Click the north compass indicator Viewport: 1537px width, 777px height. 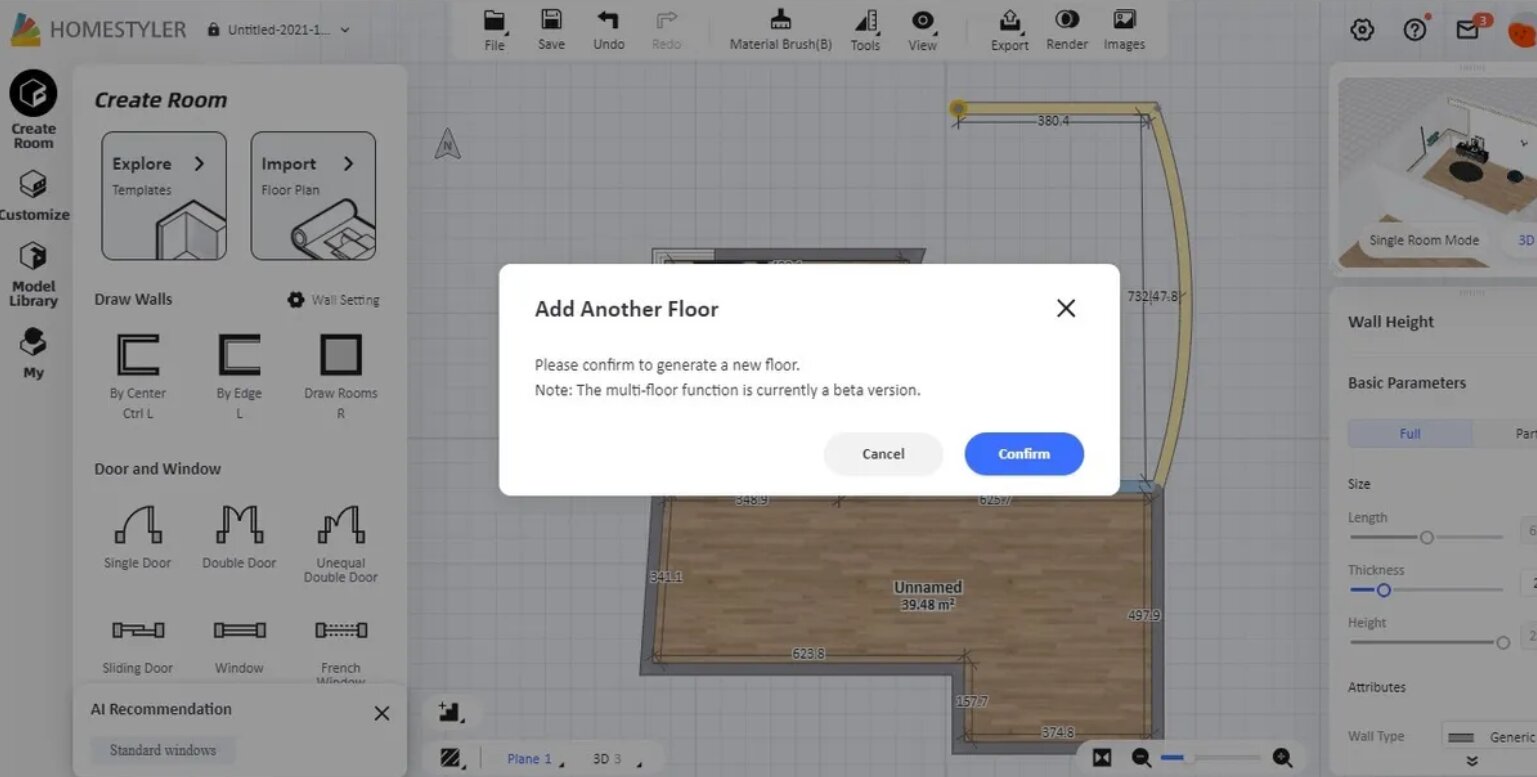pyautogui.click(x=448, y=147)
